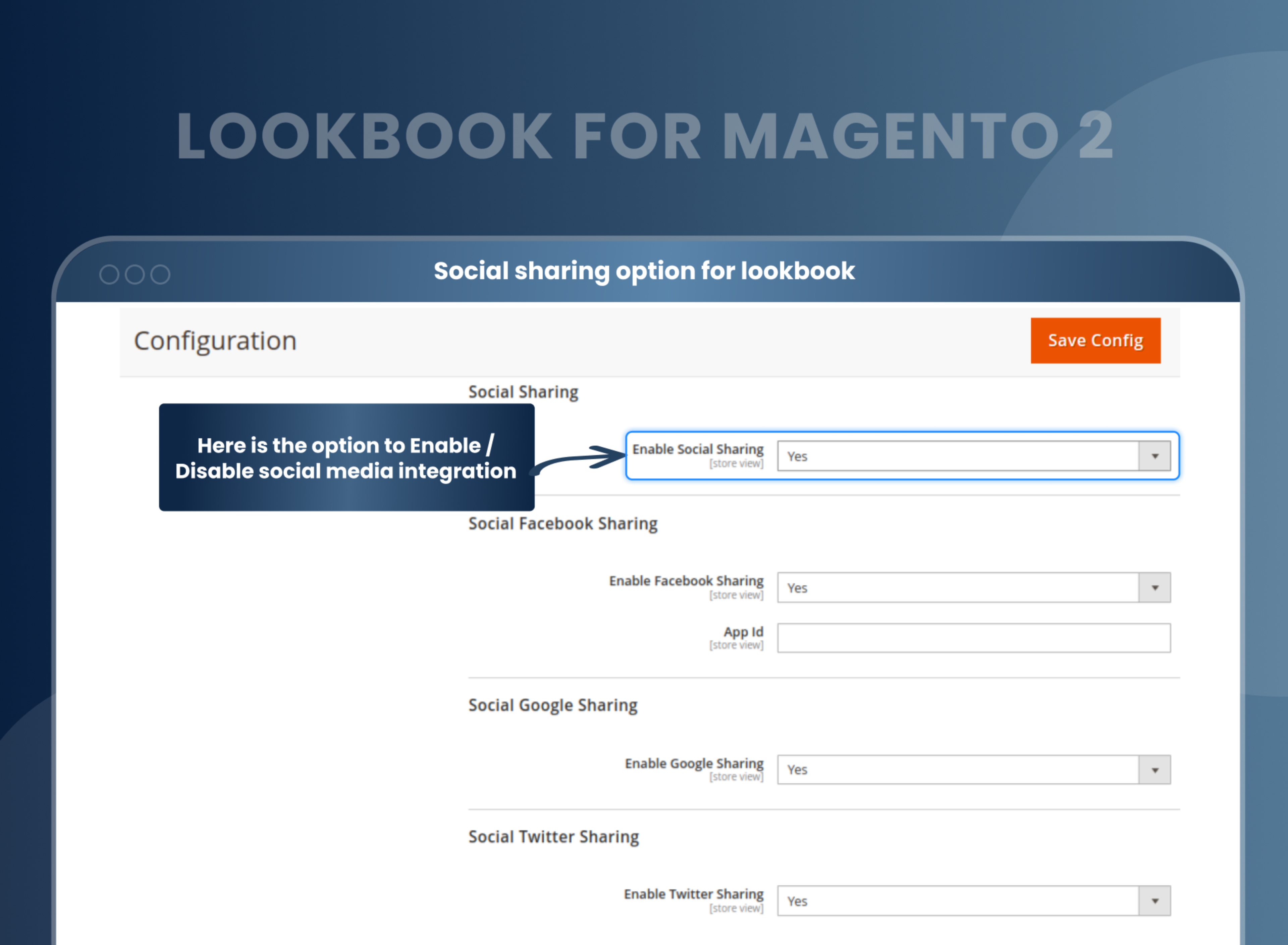This screenshot has width=1288, height=945.
Task: Click the Social Sharing section heading
Action: 523,392
